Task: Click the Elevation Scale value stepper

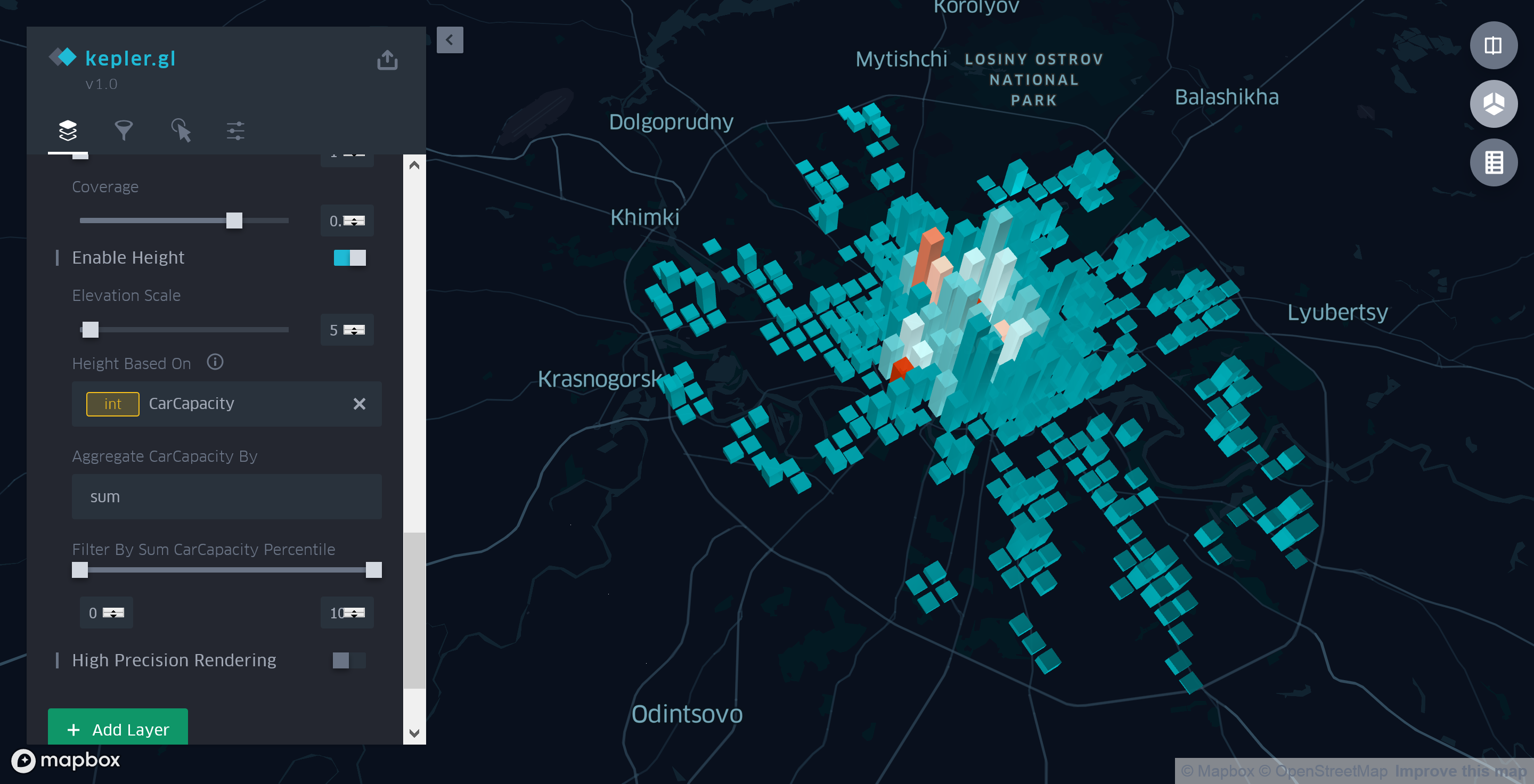Action: click(x=354, y=330)
